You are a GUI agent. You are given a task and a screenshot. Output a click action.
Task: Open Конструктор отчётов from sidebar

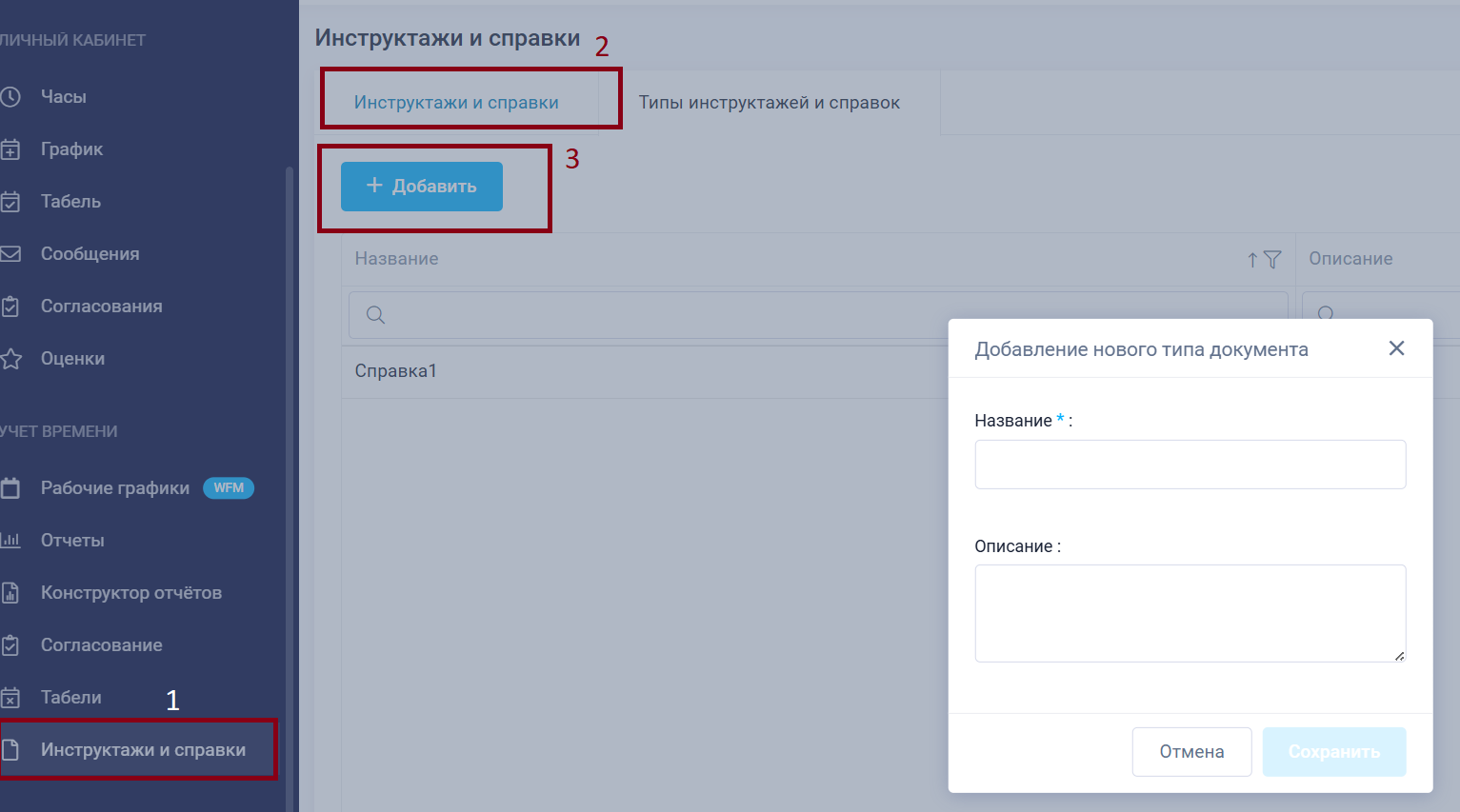pyautogui.click(x=130, y=593)
